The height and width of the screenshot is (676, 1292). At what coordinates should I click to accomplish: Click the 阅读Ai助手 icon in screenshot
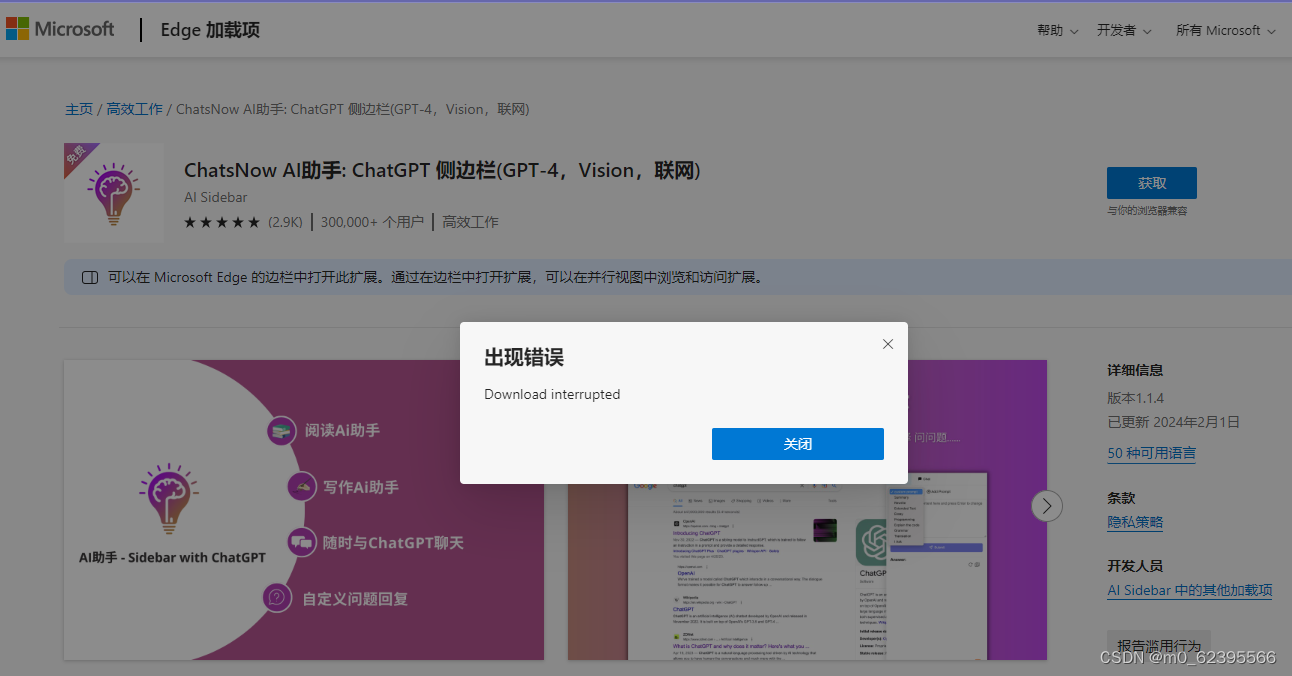(282, 431)
